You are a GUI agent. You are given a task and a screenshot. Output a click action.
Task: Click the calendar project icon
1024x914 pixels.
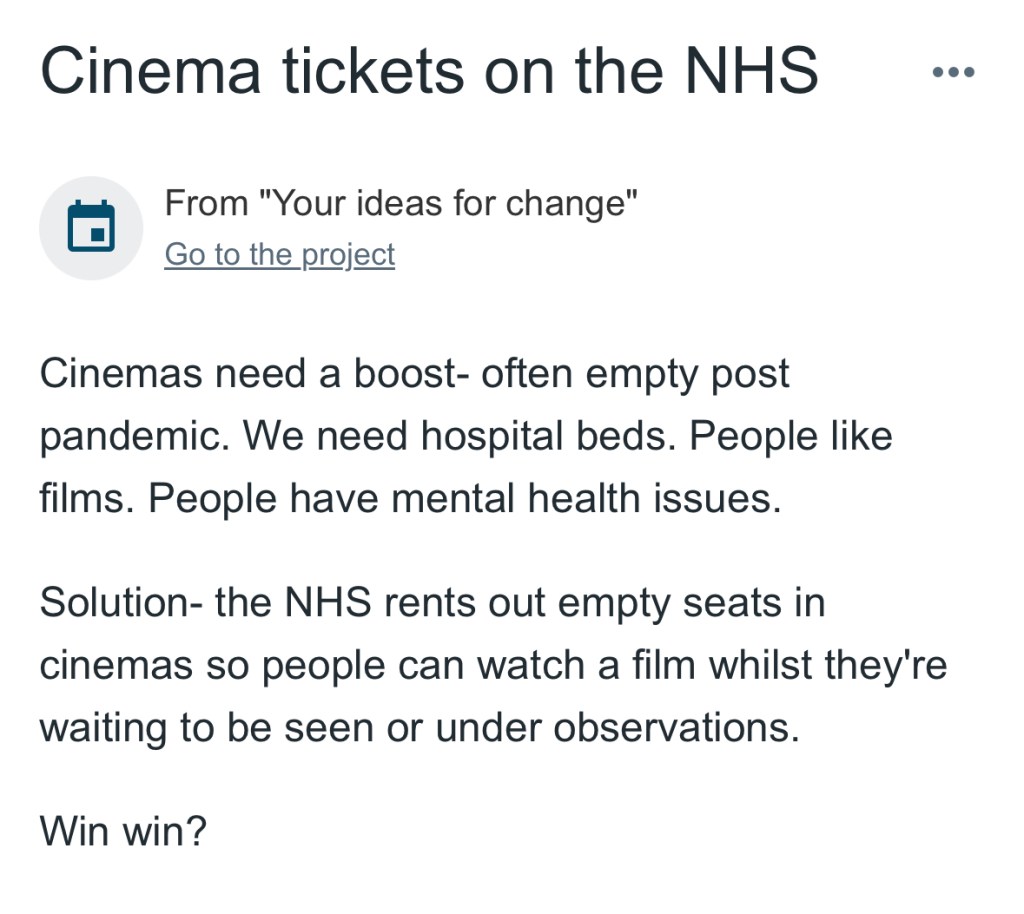(x=91, y=228)
